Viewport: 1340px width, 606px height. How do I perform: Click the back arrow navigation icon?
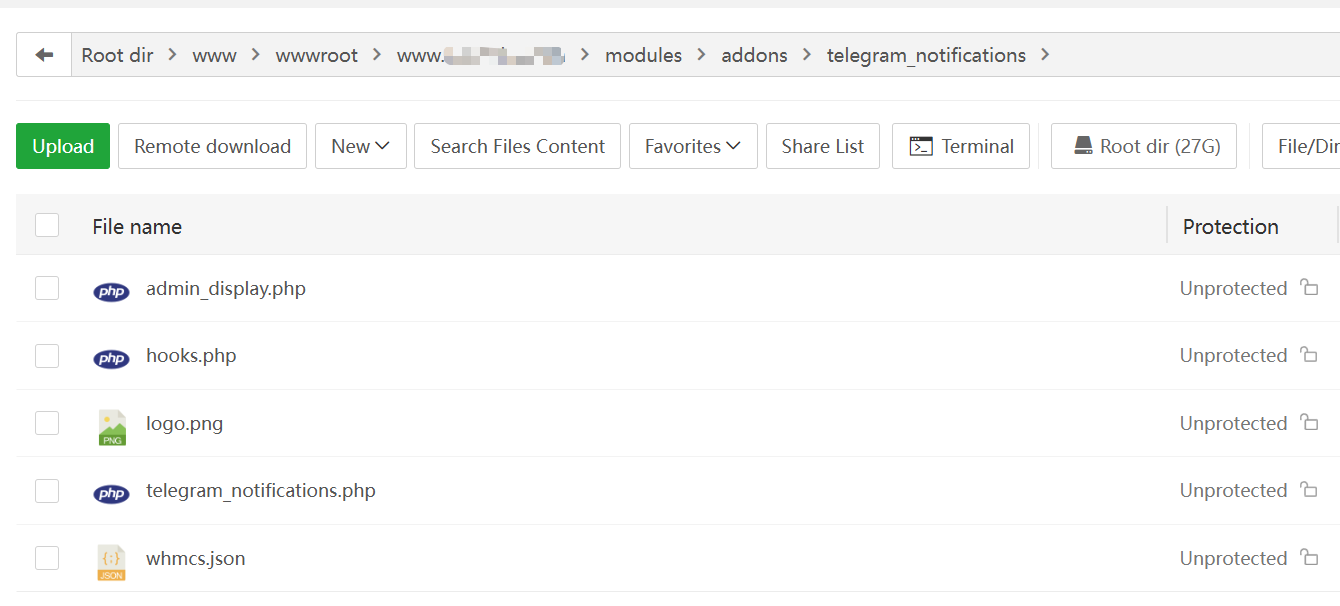(x=44, y=55)
